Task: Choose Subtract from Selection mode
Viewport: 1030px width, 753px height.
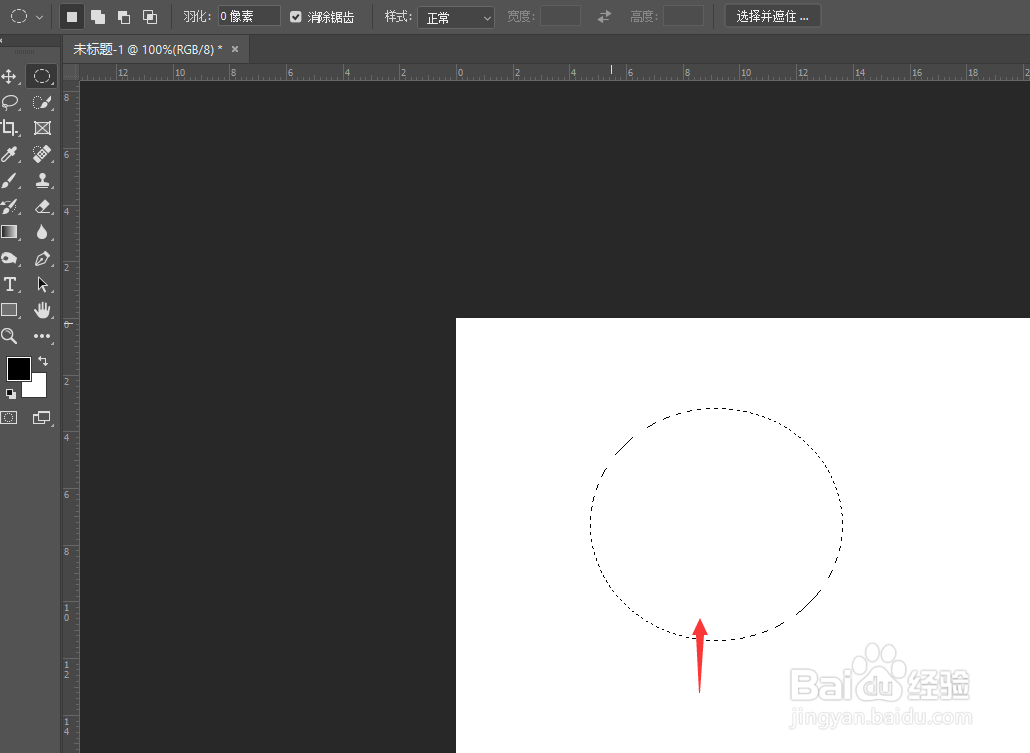Action: [x=123, y=16]
